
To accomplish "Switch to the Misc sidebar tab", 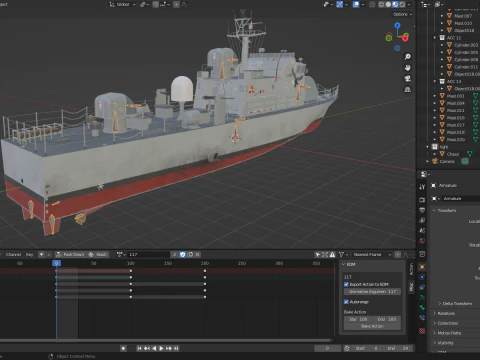I will pyautogui.click(x=411, y=287).
